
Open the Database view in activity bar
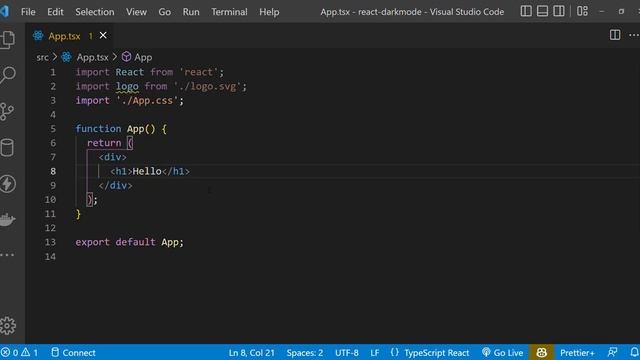[x=7, y=148]
